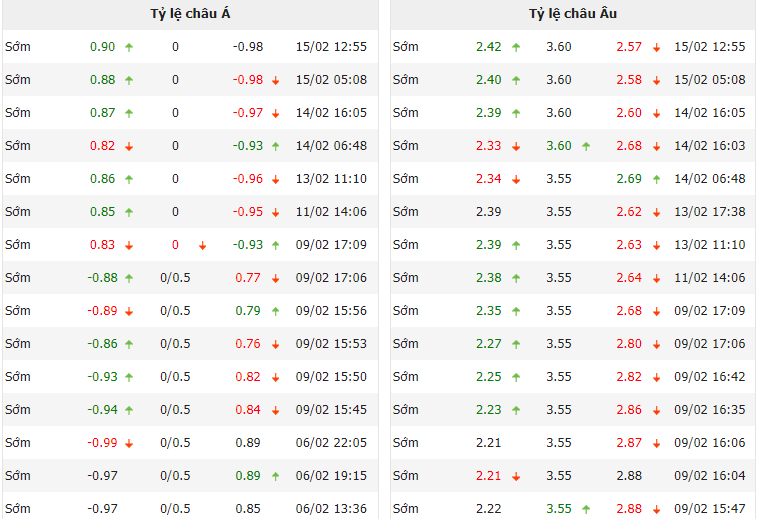The width and height of the screenshot is (757, 519).
Task: Open the Tỷ lệ châu Á header
Action: [189, 14]
